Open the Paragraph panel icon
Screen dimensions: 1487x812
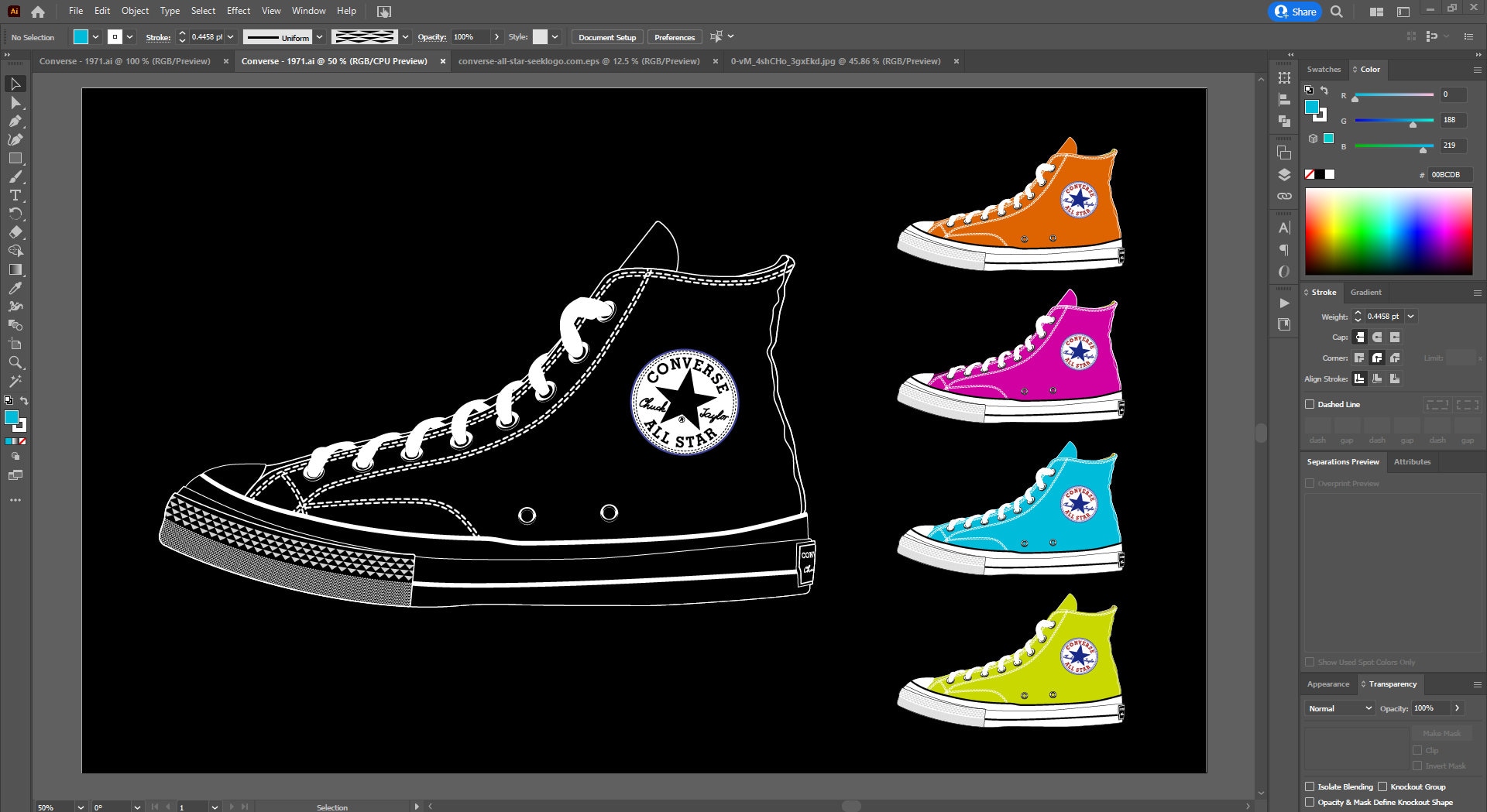1284,249
